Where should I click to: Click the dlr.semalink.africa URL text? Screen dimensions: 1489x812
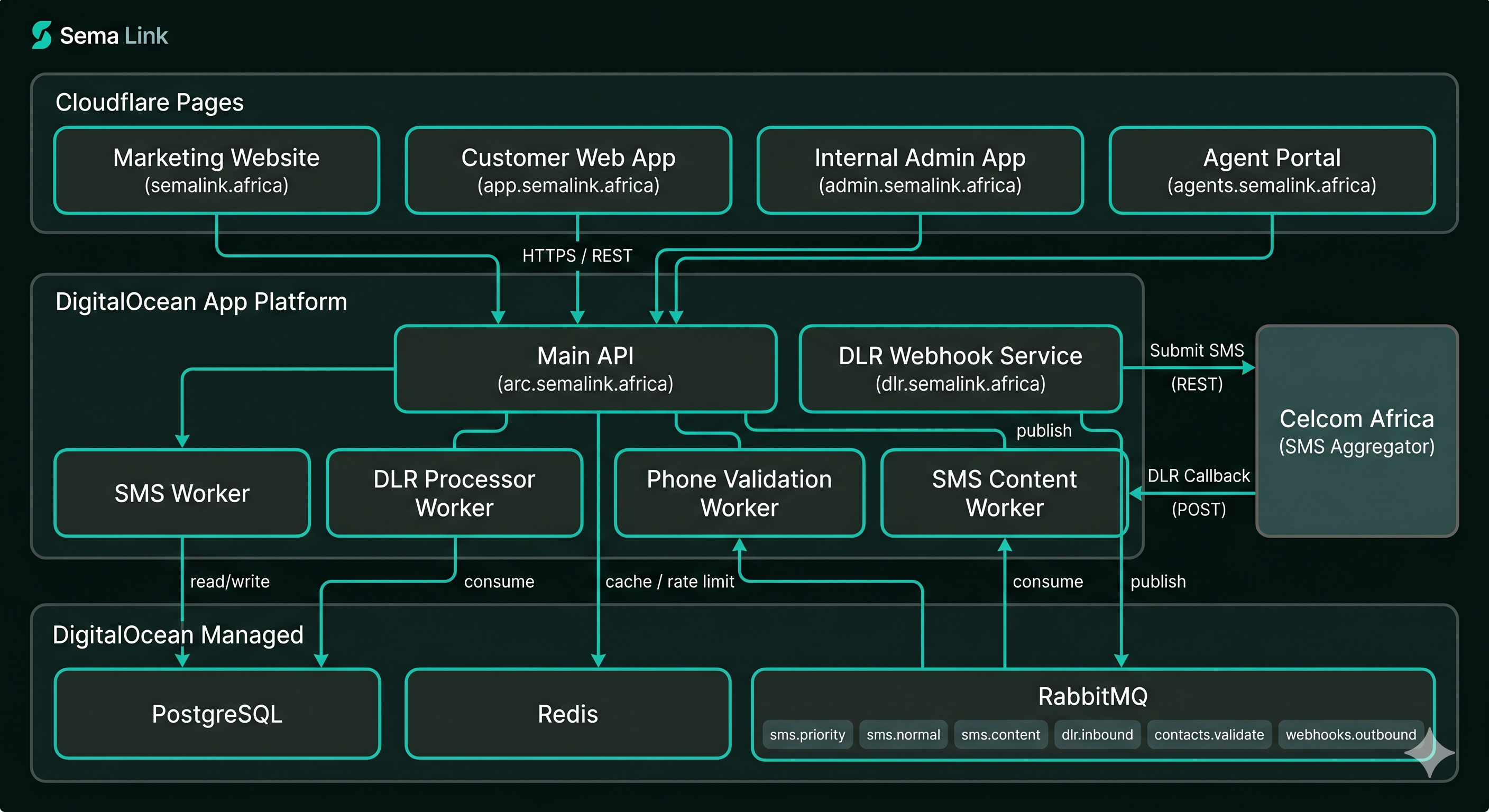coord(960,384)
